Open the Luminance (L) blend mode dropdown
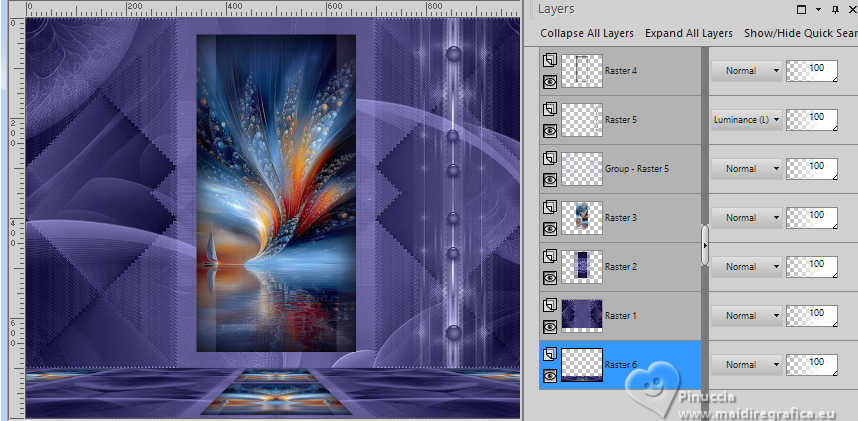Screen dimensions: 858x421 (747, 120)
